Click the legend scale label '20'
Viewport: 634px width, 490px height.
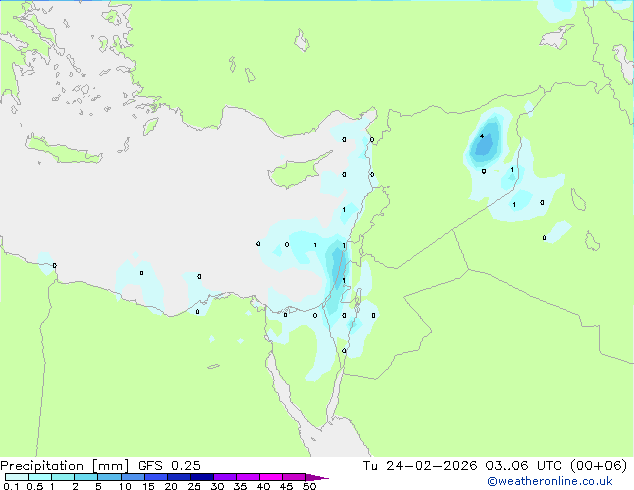point(171,486)
